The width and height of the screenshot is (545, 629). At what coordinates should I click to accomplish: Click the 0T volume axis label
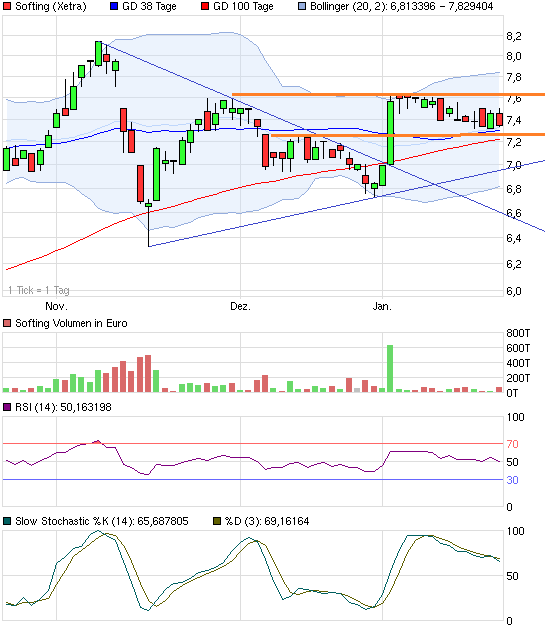pos(513,393)
